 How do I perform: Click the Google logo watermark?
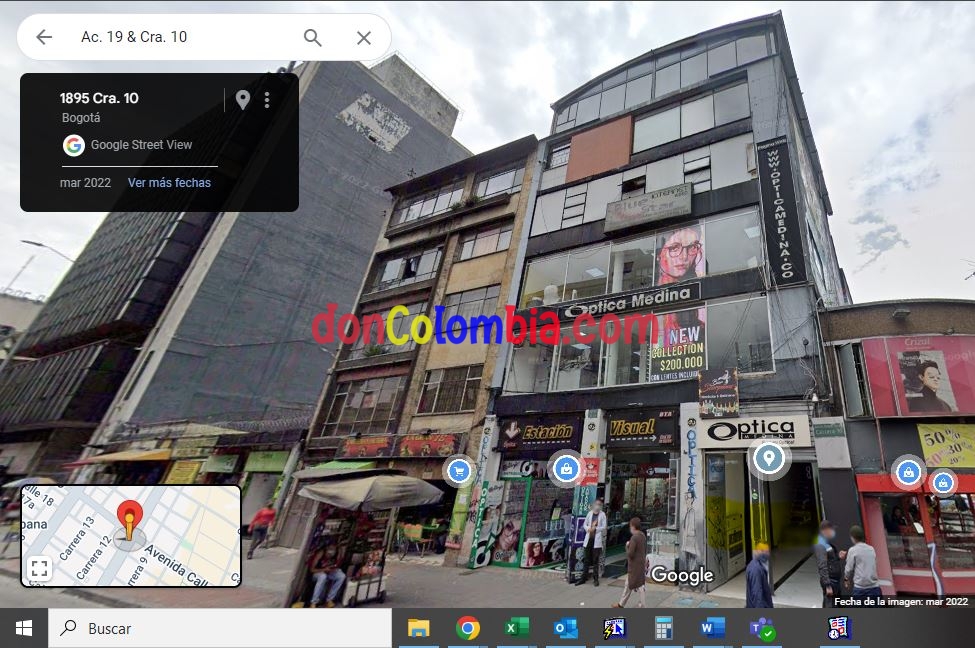pyautogui.click(x=682, y=575)
